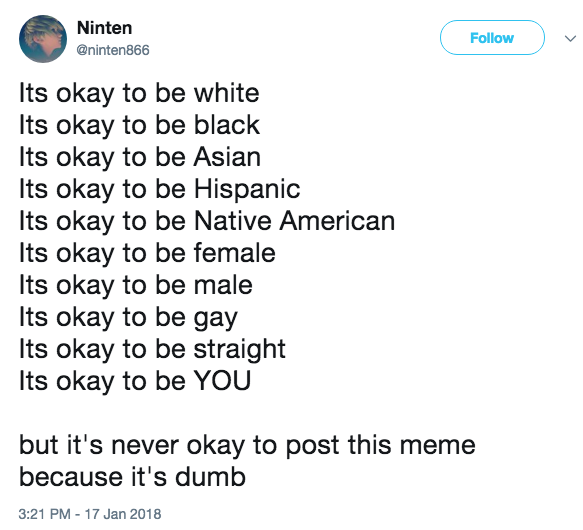Click the line 'Its okay to be female'
The image size is (583, 530).
(x=147, y=253)
